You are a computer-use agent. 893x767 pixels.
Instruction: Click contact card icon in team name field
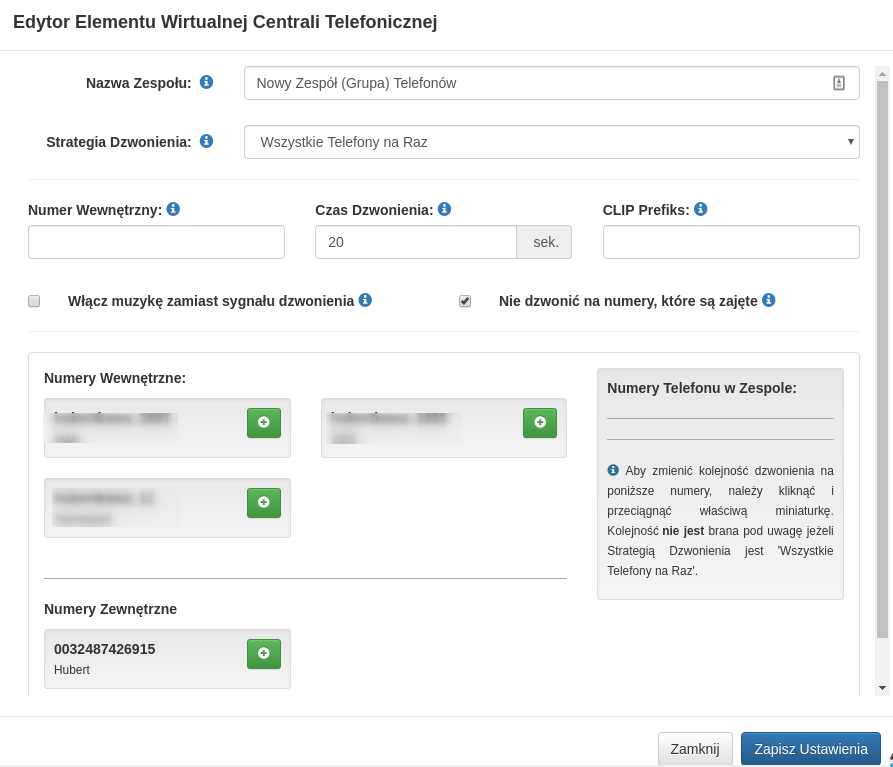tap(838, 83)
